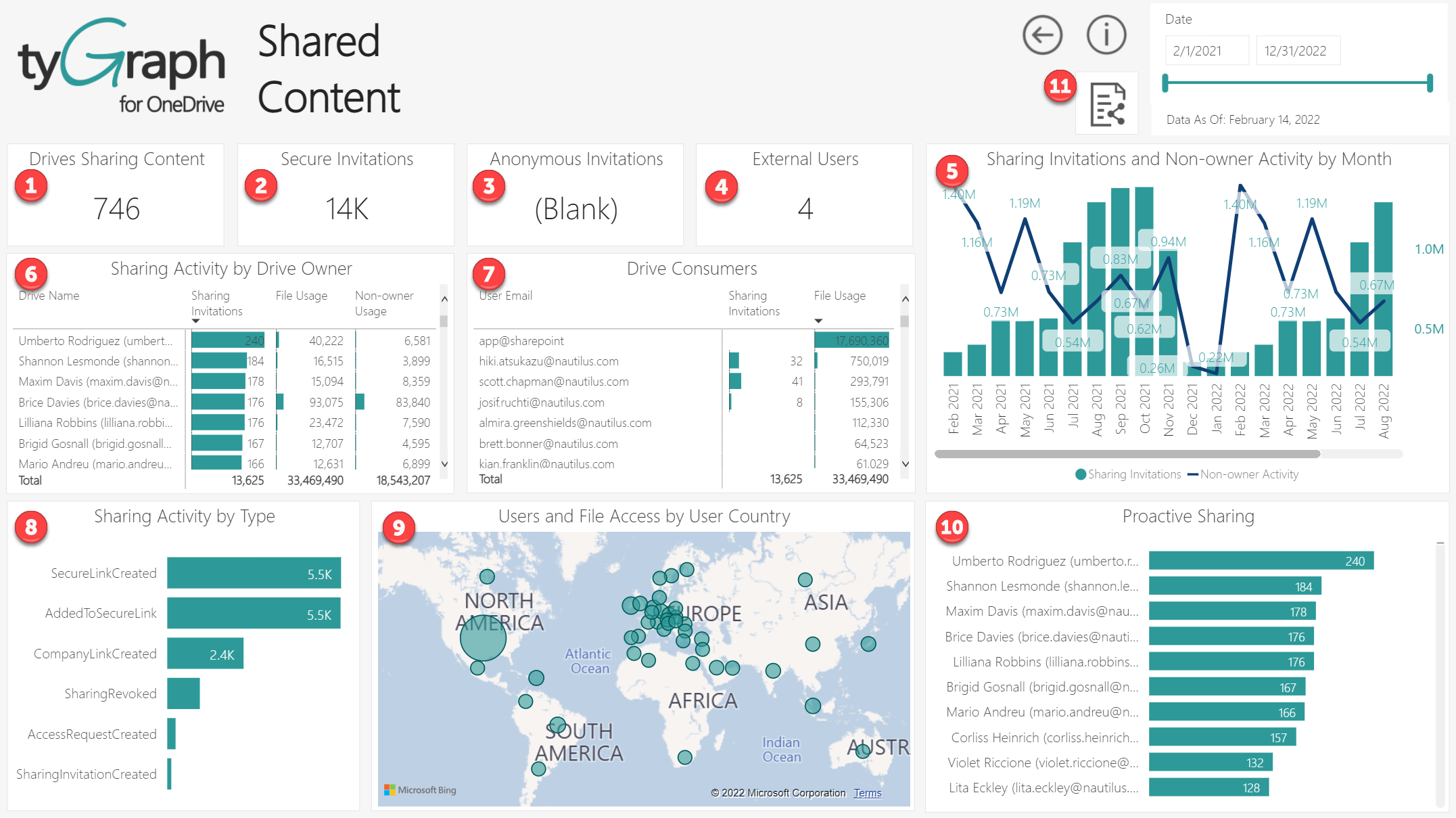Screen dimensions: 1456x818
Task: Click the Drive Name column header
Action: tap(49, 296)
